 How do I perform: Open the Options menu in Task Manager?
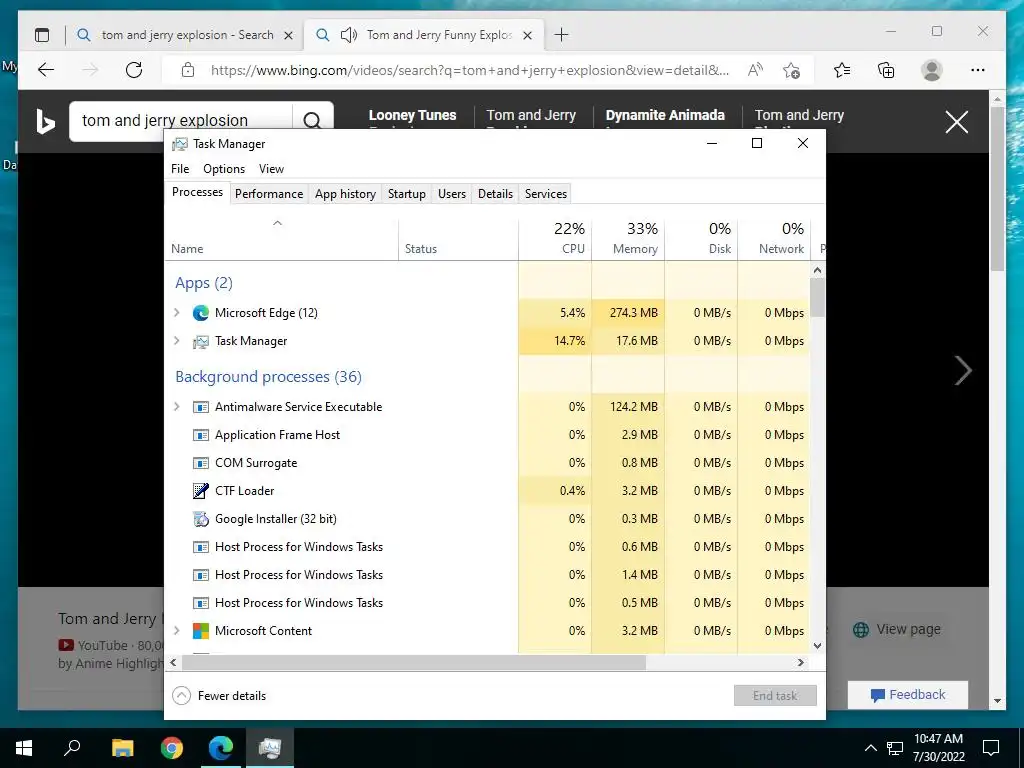(x=224, y=169)
